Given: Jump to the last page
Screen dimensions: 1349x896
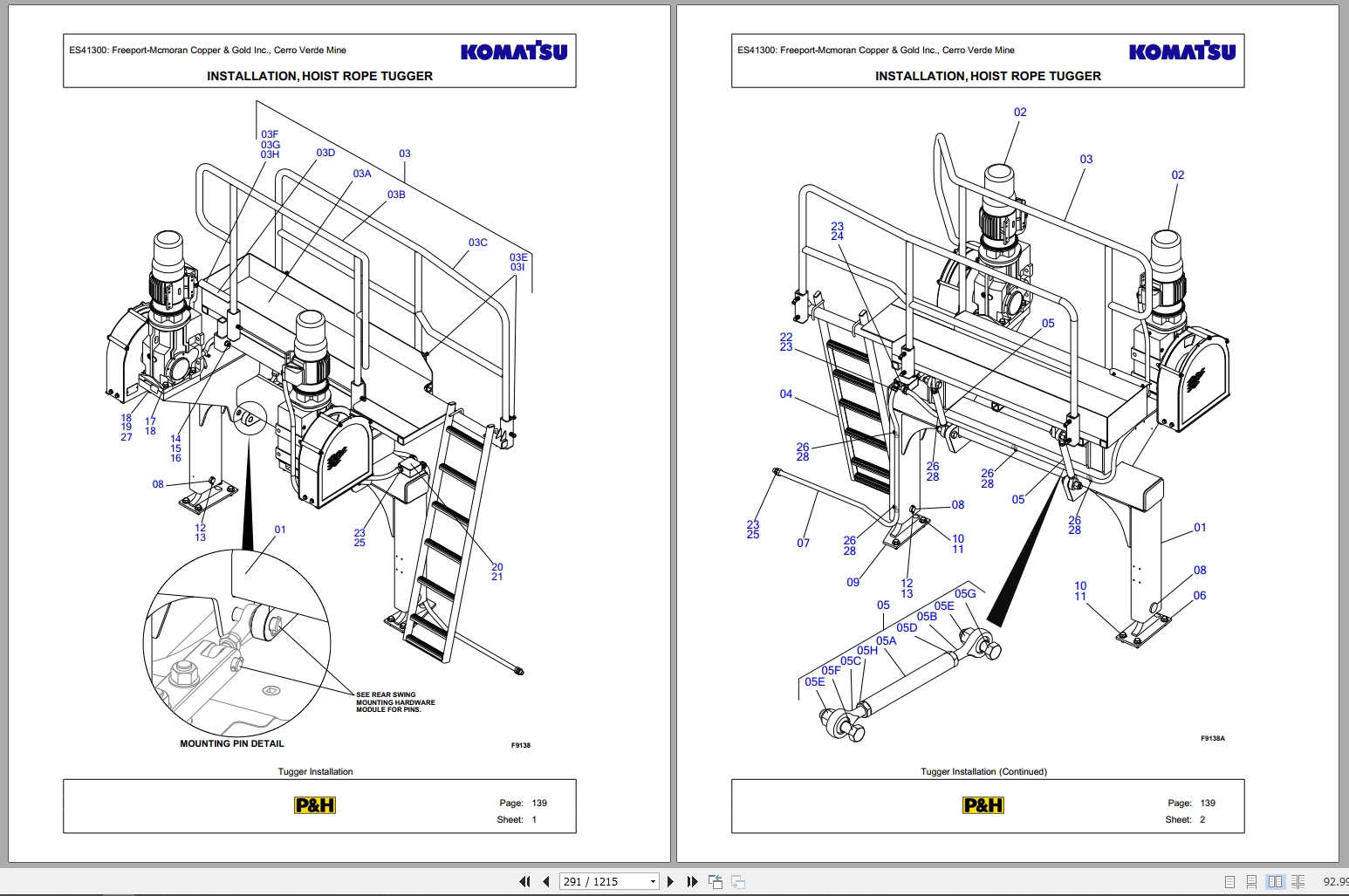Looking at the screenshot, I should point(692,881).
